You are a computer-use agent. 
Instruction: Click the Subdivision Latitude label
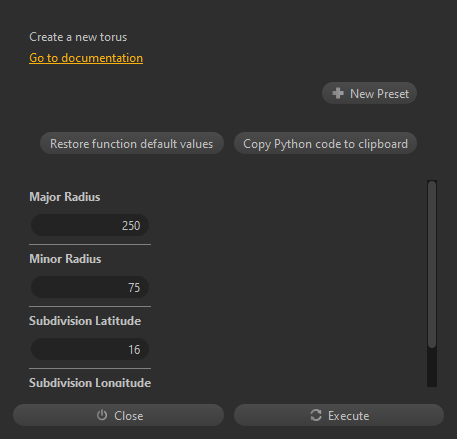click(85, 321)
